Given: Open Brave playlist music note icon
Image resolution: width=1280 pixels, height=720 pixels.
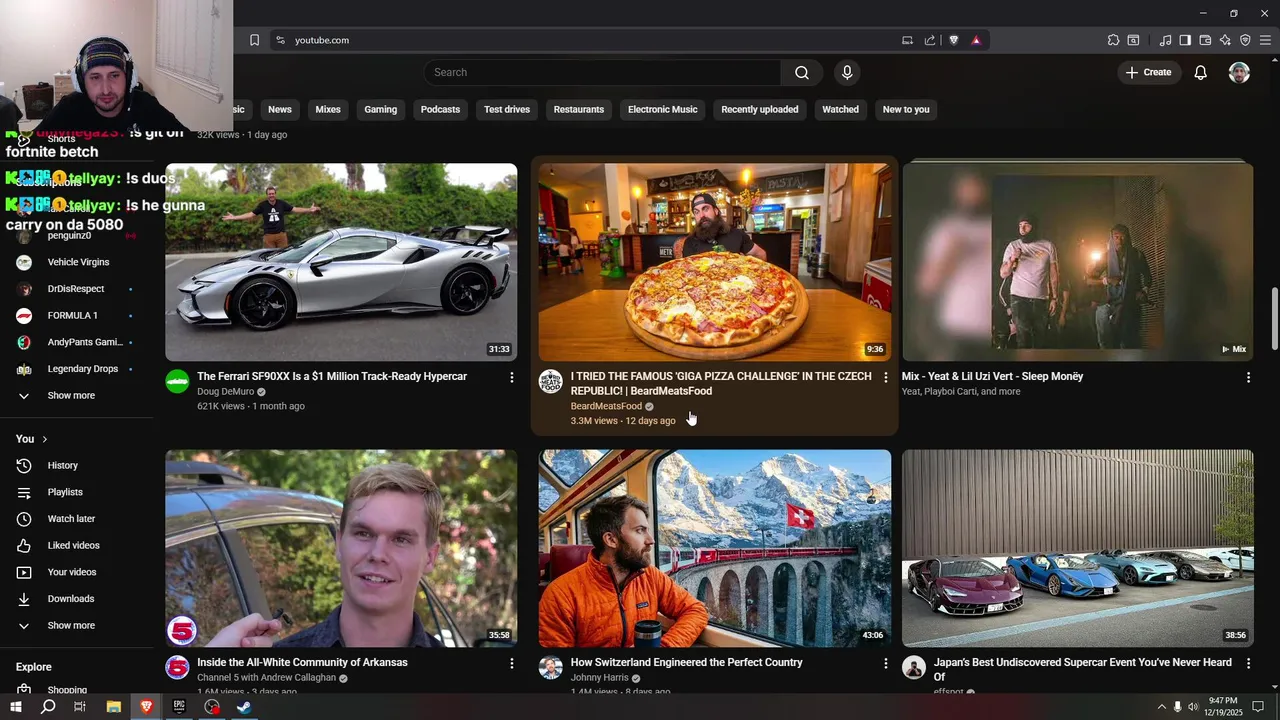Looking at the screenshot, I should click(x=1165, y=40).
